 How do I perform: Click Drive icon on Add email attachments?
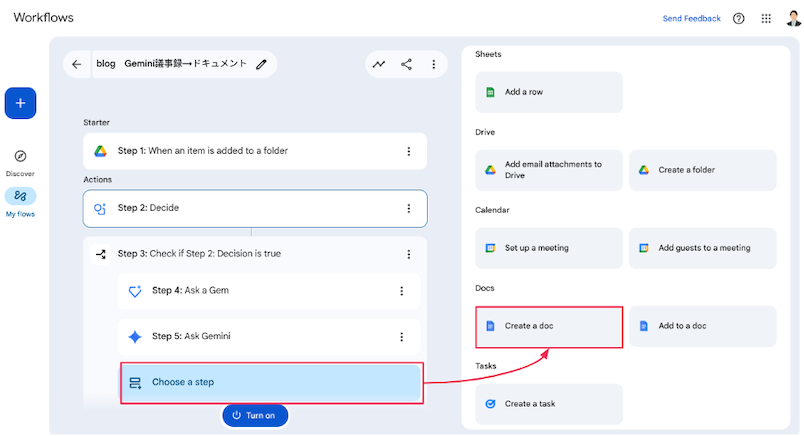pos(490,170)
